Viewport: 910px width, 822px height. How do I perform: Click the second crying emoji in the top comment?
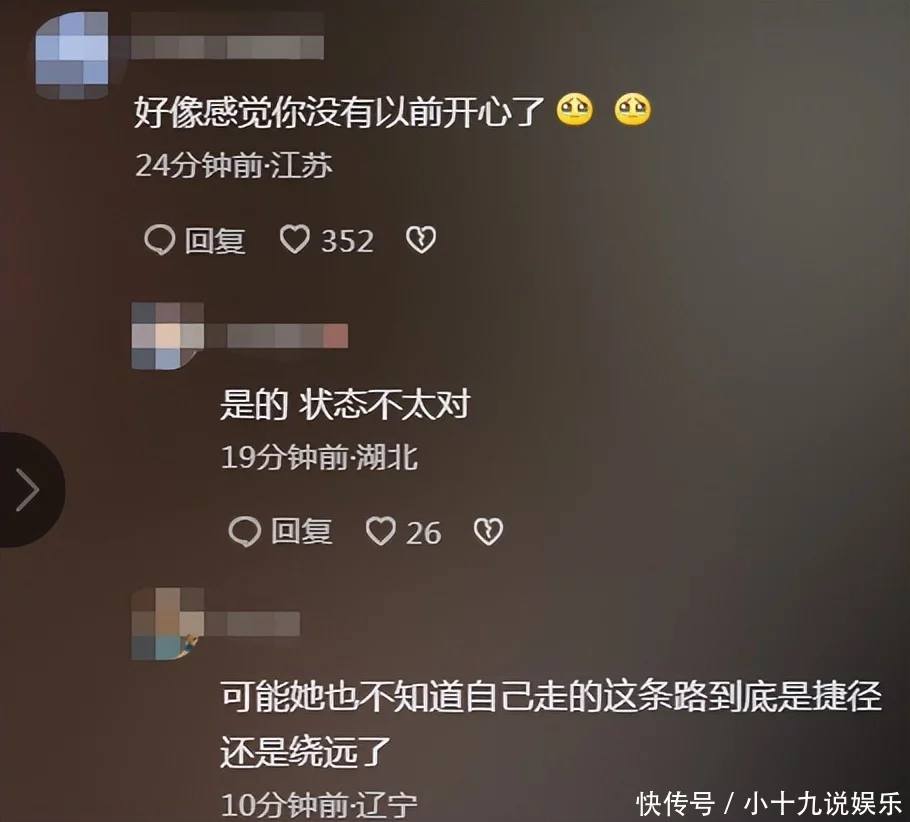point(633,110)
